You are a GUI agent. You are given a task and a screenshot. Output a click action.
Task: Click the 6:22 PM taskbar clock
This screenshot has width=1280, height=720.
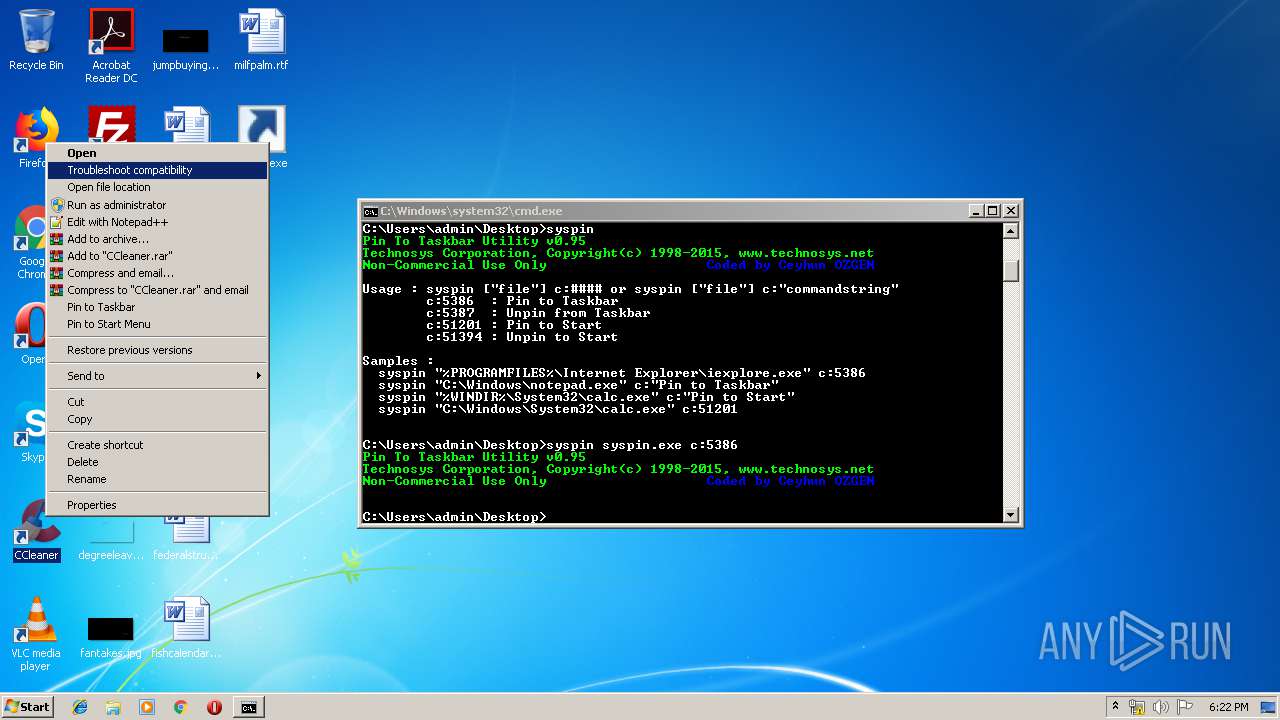(1228, 707)
